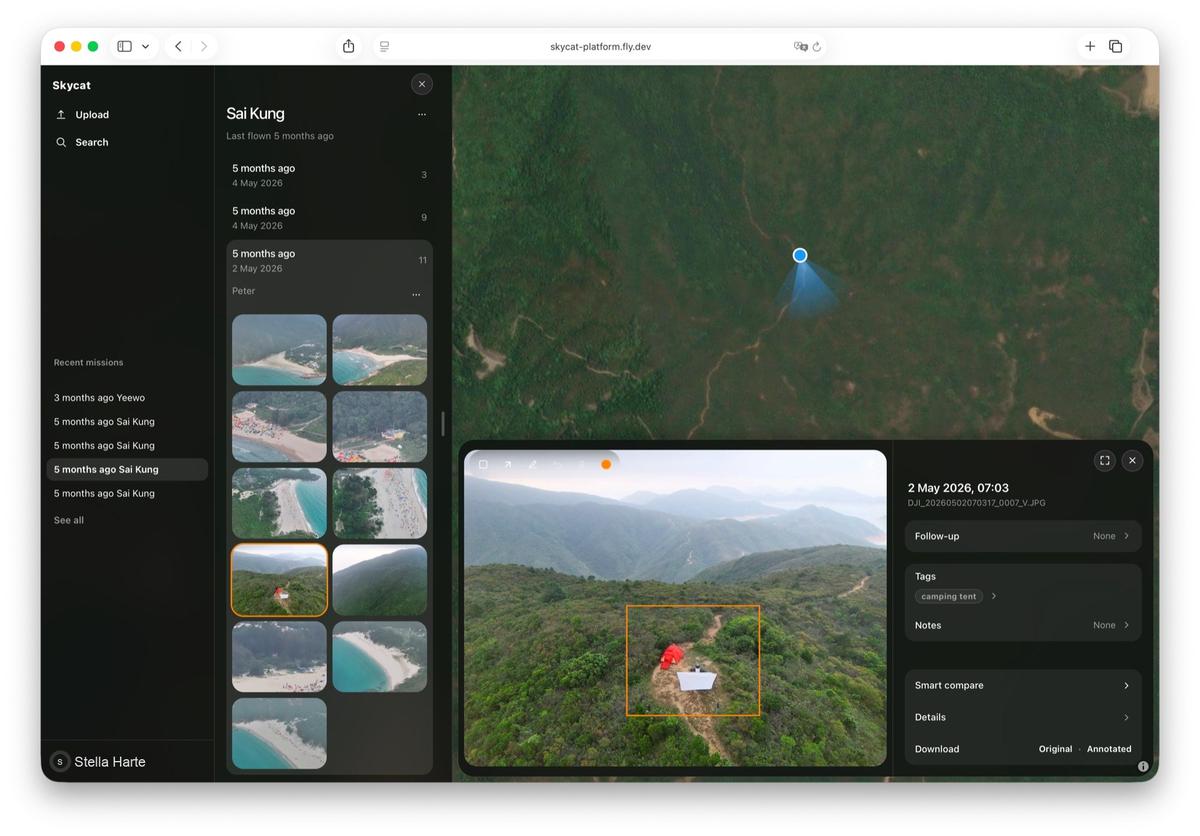
Task: Select the rectangle annotation tool
Action: pos(483,464)
